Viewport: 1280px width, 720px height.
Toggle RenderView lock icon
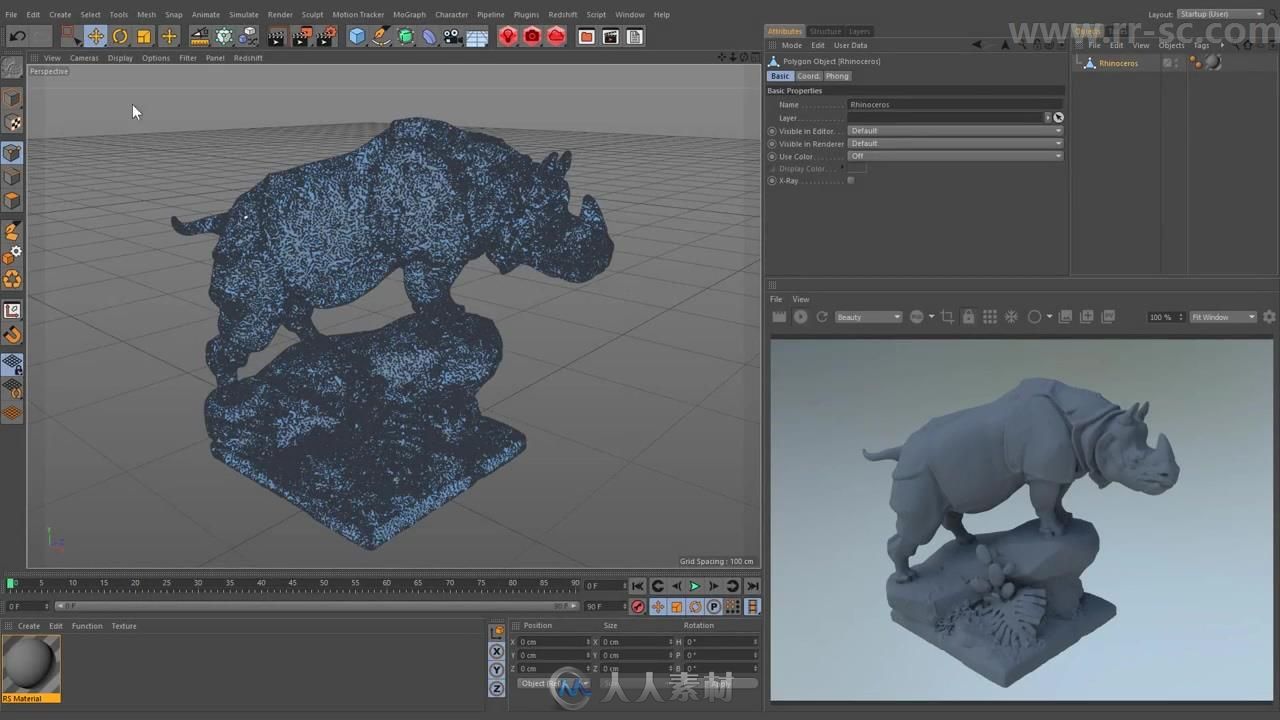click(968, 317)
